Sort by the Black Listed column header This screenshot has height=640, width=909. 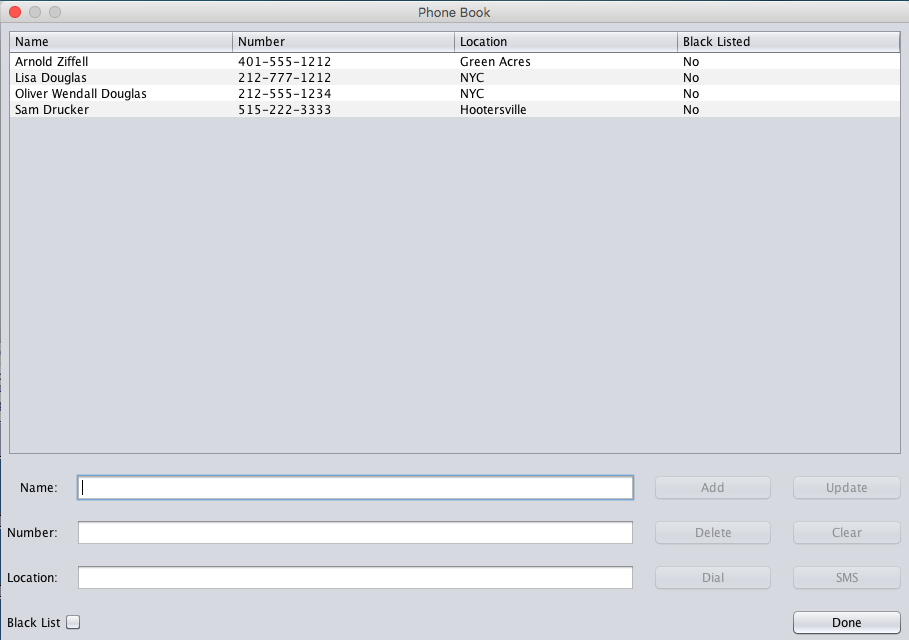click(x=788, y=42)
